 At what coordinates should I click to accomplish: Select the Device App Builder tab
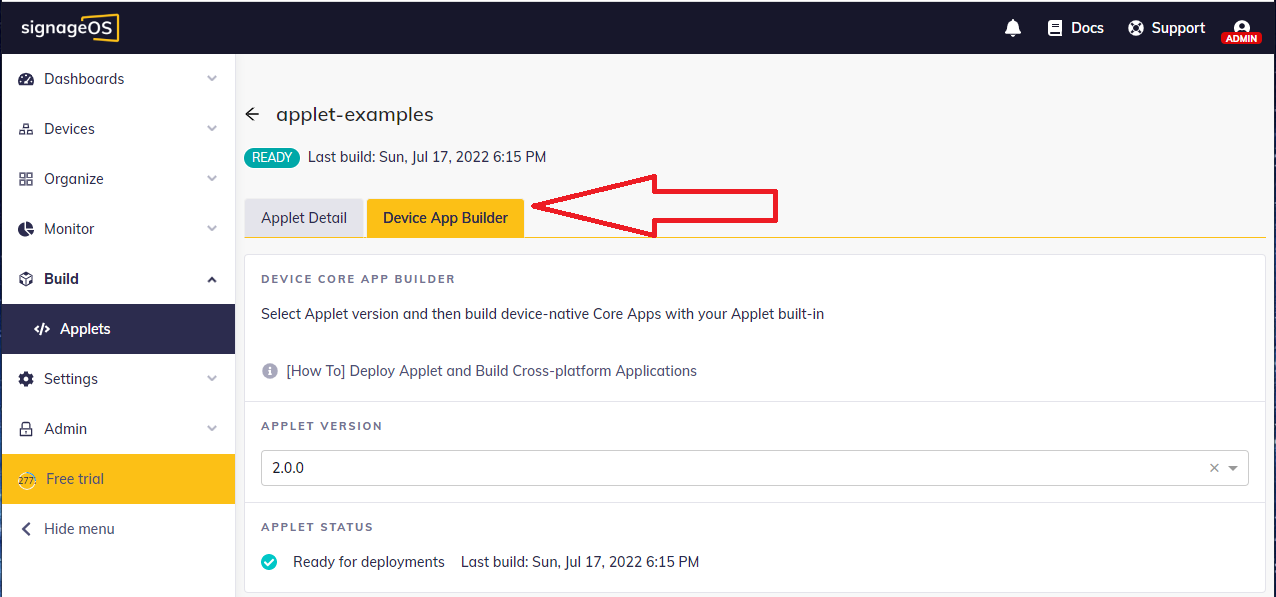[x=445, y=217]
